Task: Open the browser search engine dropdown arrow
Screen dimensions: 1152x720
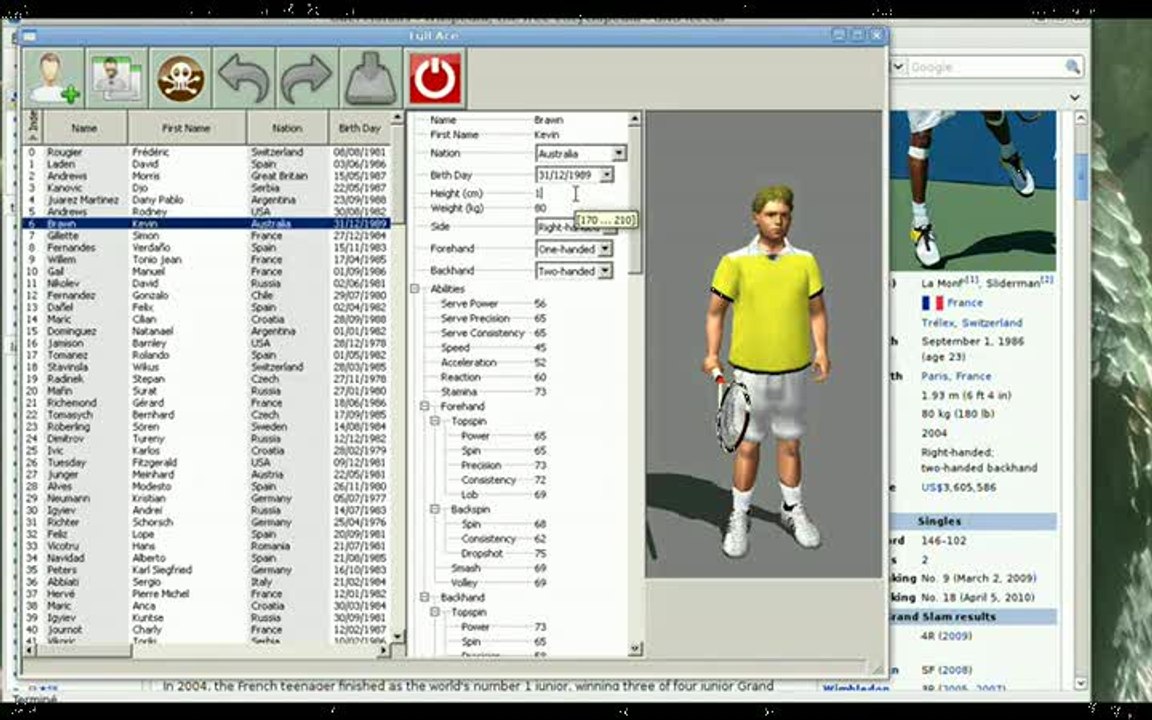Action: tap(897, 67)
